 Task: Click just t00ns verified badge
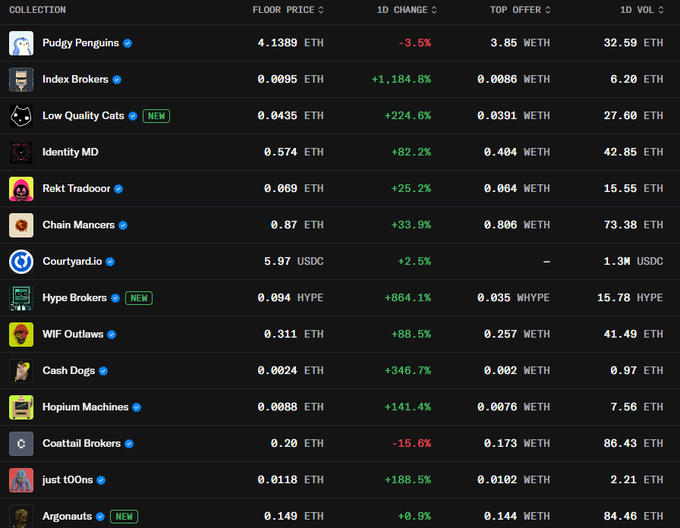[101, 480]
